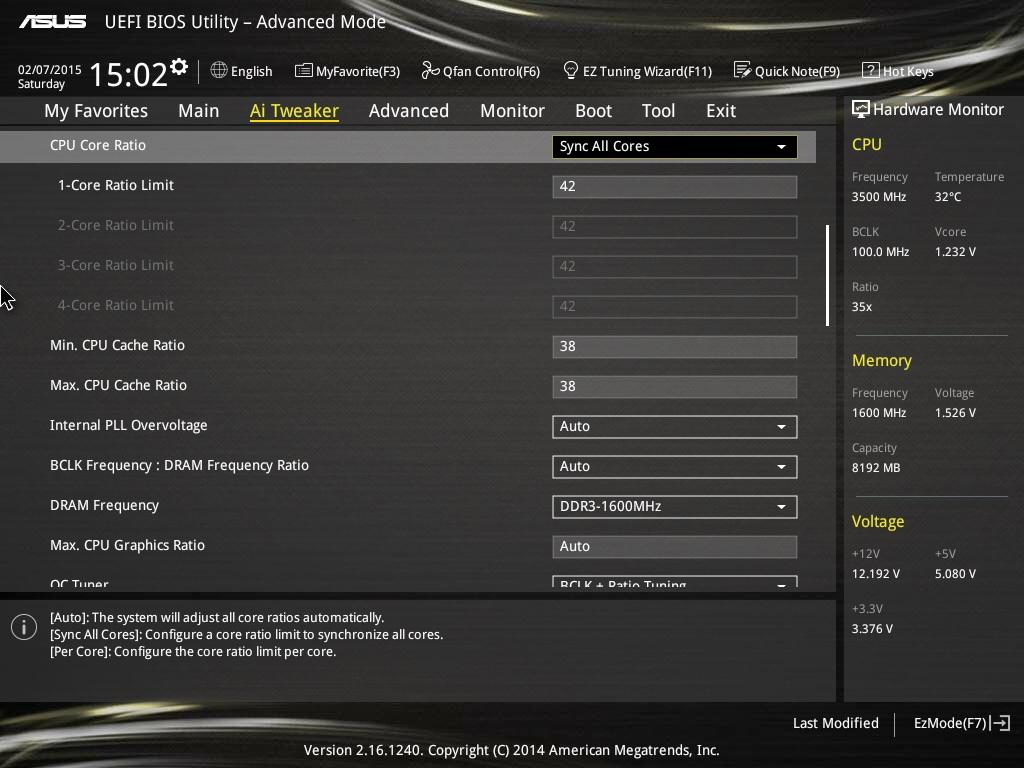This screenshot has height=768, width=1024.
Task: Click the +3.3V 3.376 V reading
Action: [x=872, y=628]
